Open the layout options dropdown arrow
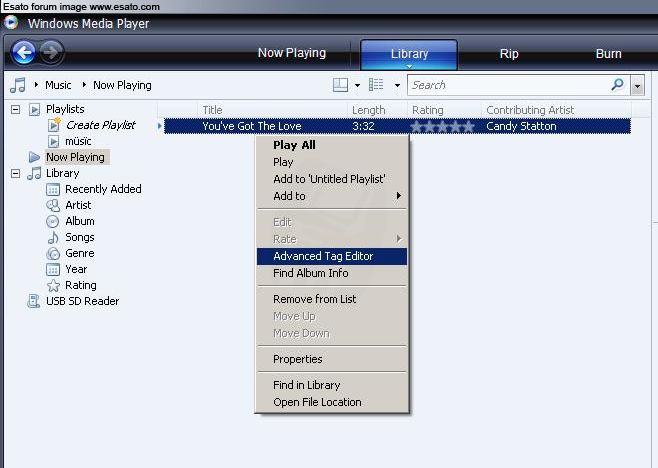658x468 pixels. click(357, 86)
